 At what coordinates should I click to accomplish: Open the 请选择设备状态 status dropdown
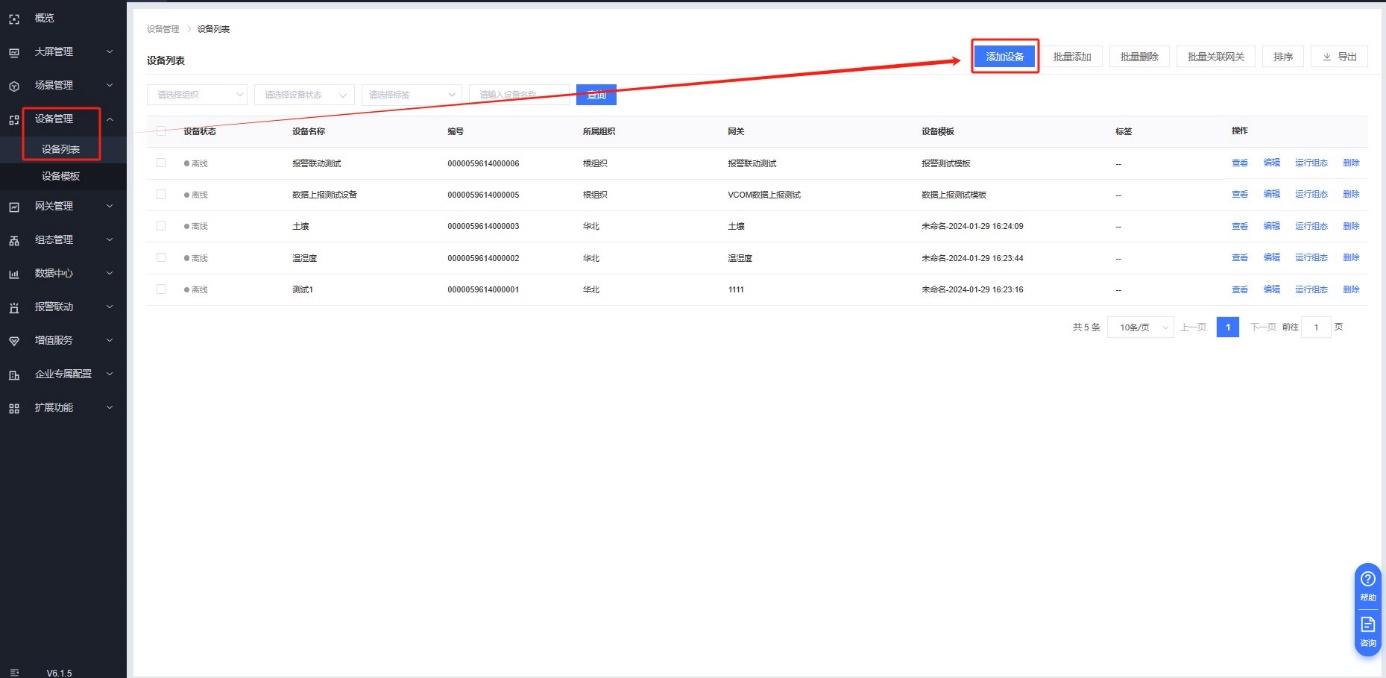click(x=304, y=95)
